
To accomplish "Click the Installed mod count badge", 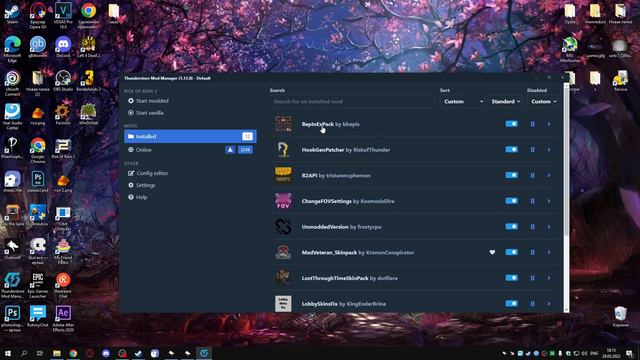I will pos(247,136).
